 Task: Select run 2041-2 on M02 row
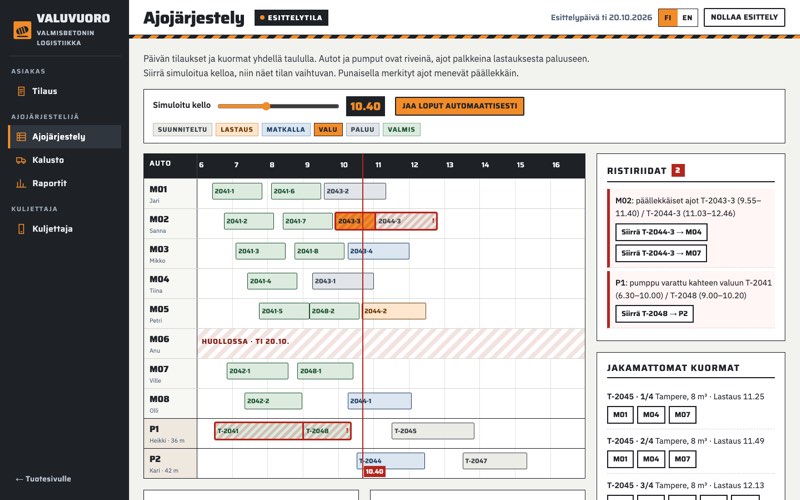(249, 221)
